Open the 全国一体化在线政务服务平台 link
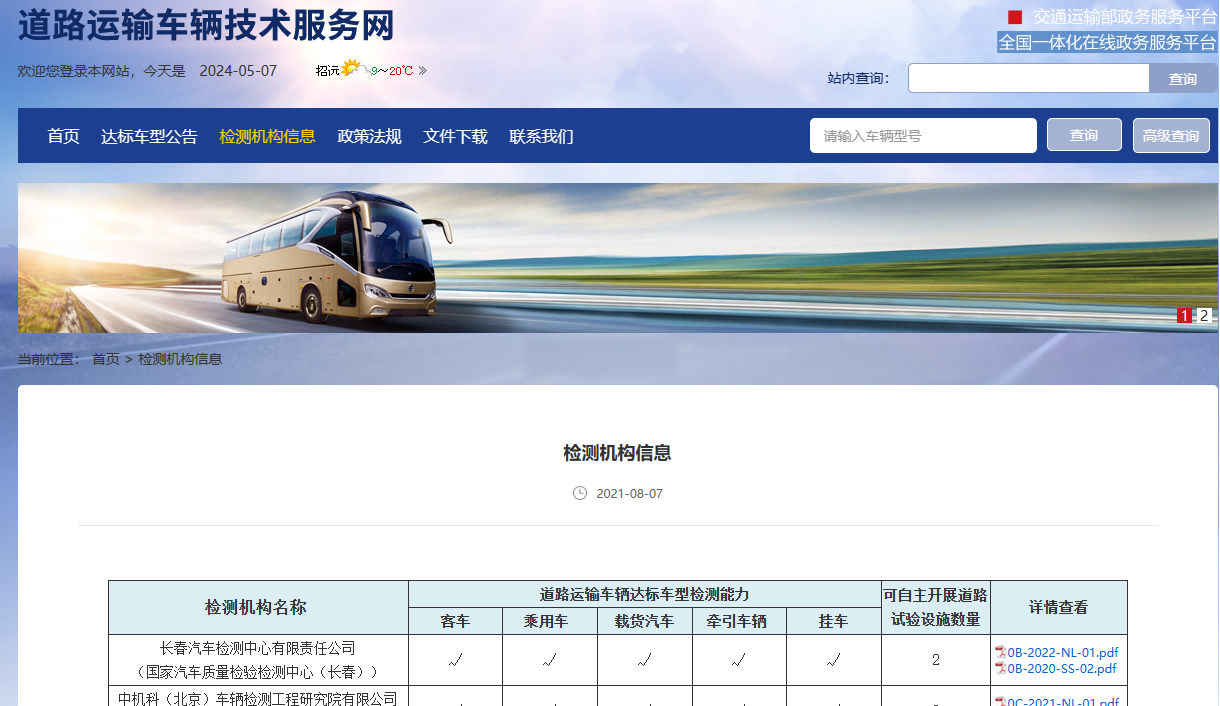This screenshot has height=706, width=1220. pyautogui.click(x=1106, y=39)
